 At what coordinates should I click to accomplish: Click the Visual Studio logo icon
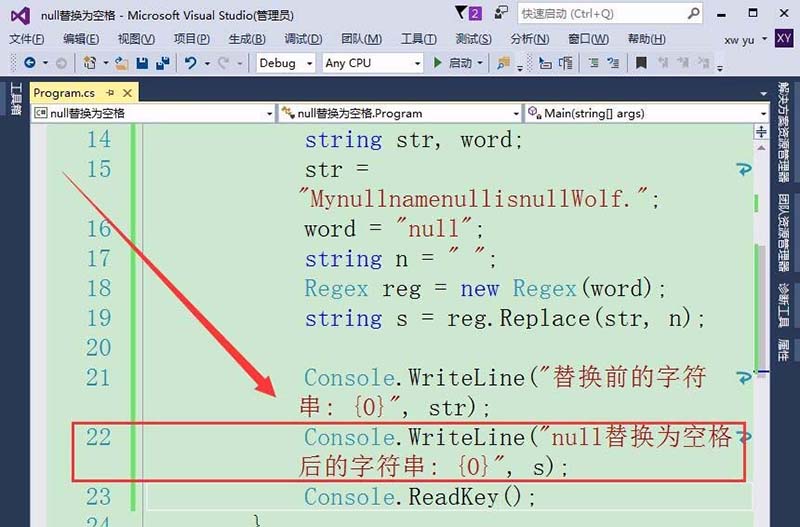click(20, 16)
